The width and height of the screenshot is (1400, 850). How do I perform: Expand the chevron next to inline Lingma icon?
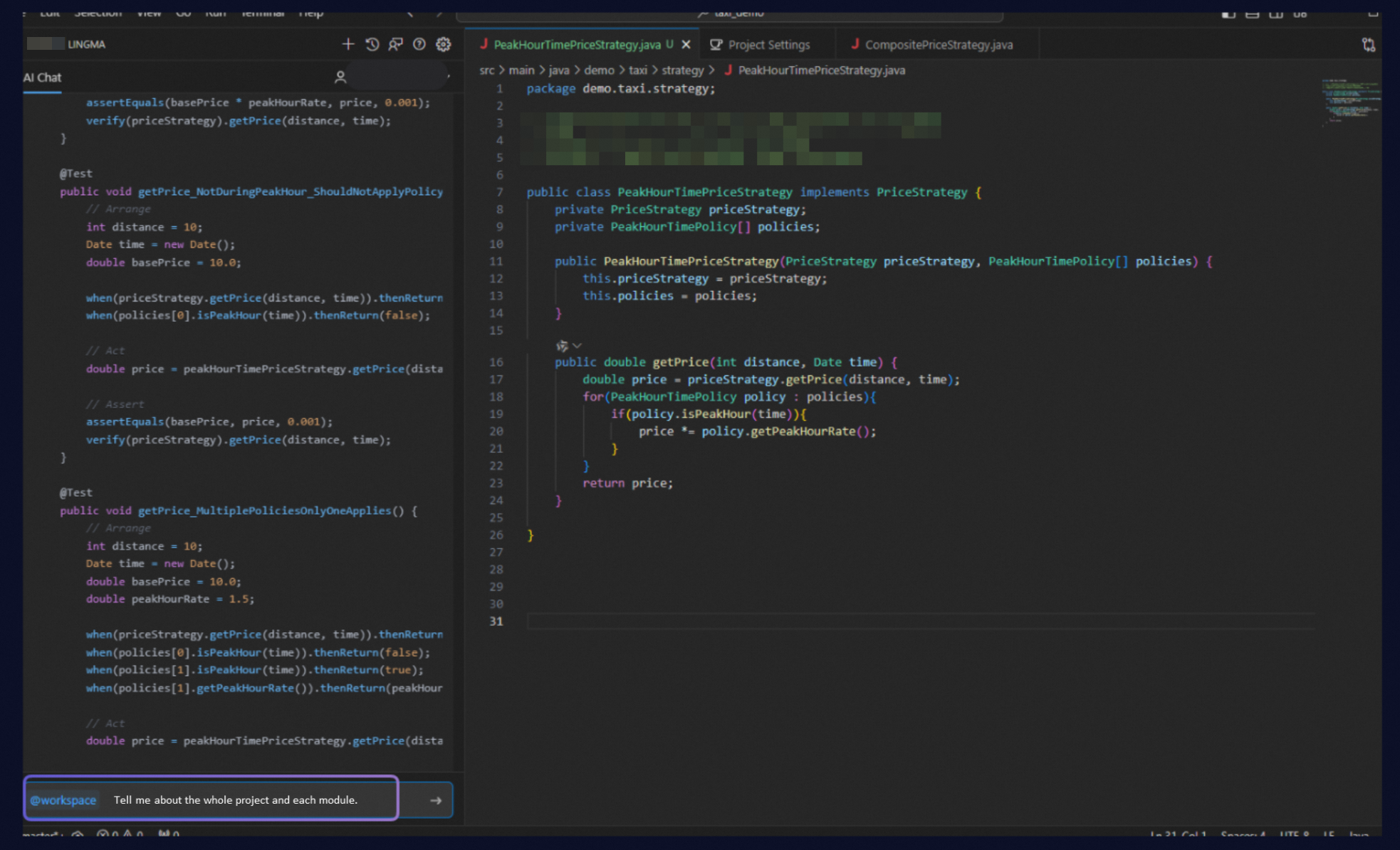(578, 346)
